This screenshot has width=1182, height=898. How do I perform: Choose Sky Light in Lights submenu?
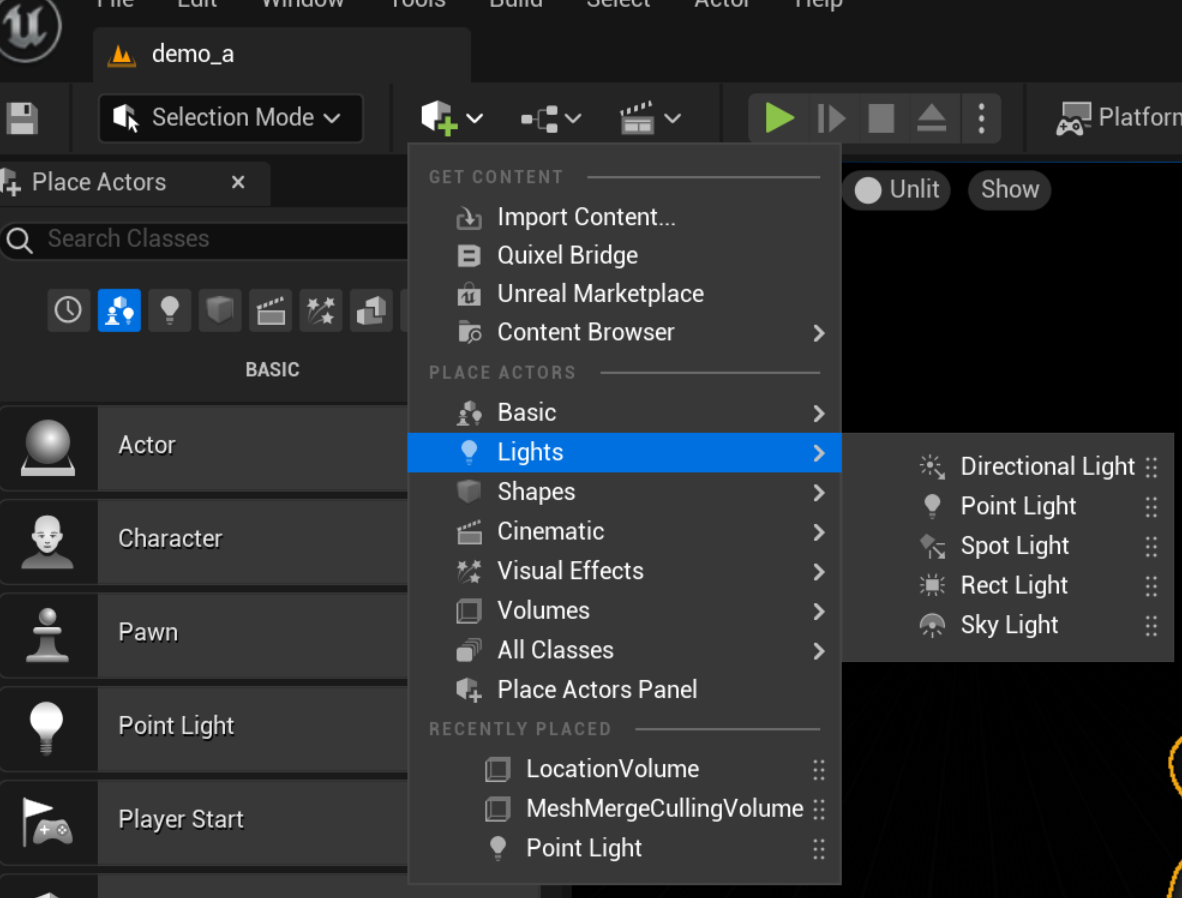[1007, 625]
